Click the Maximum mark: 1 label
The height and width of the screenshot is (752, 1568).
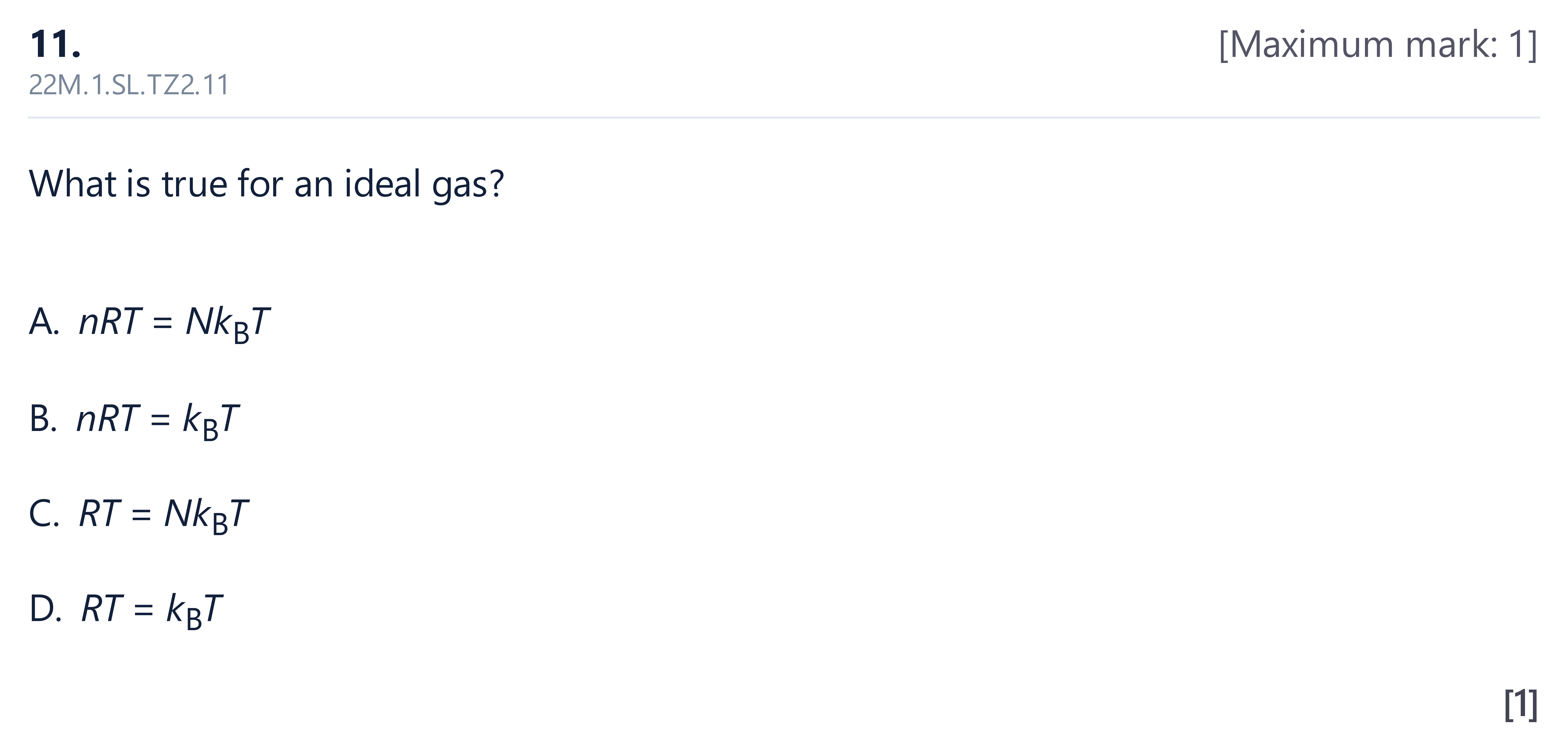tap(1378, 44)
